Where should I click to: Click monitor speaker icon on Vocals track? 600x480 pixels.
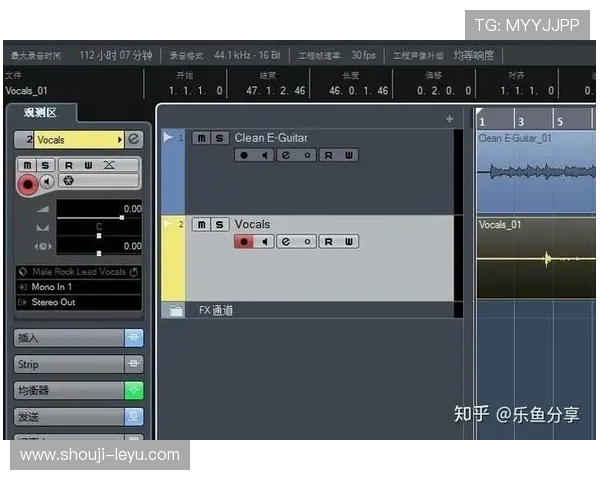[x=264, y=241]
